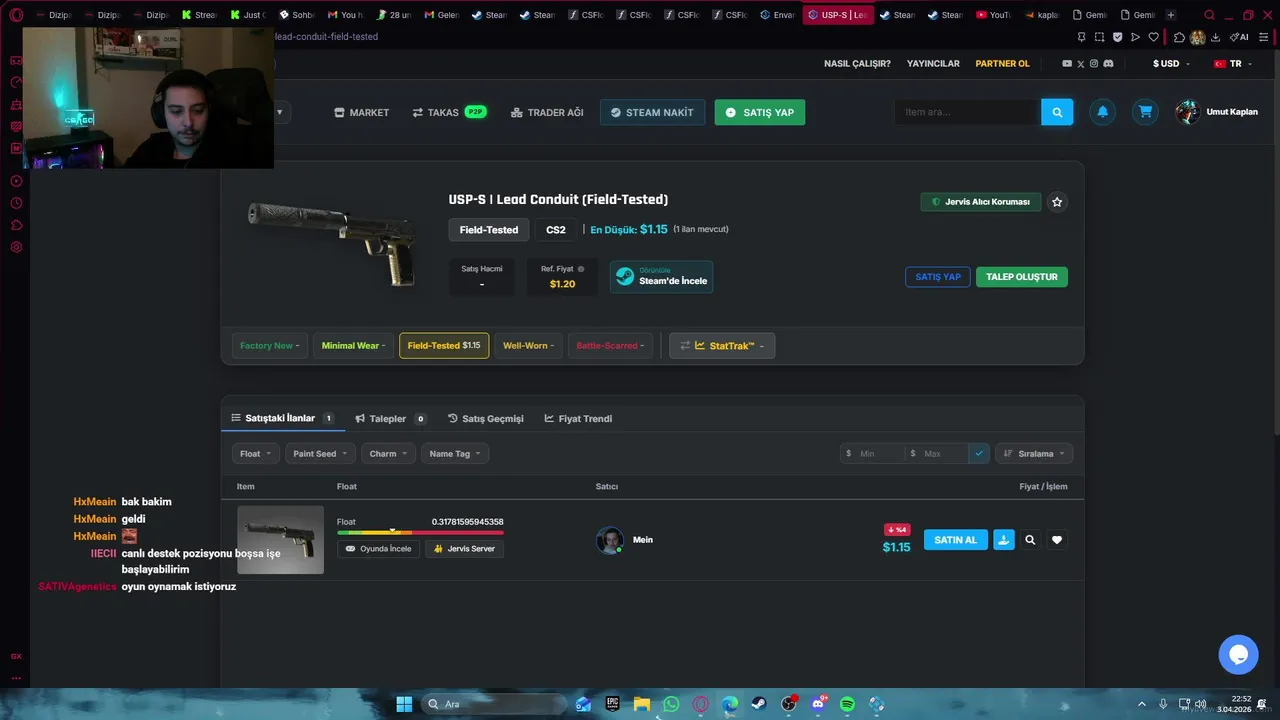Switch to Satıştaki İlanlar tab
This screenshot has width=1280, height=720.
coord(282,418)
